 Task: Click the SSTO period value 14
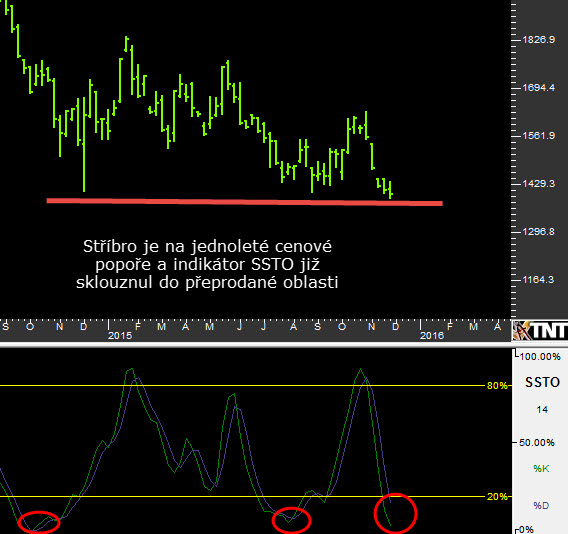(x=542, y=410)
